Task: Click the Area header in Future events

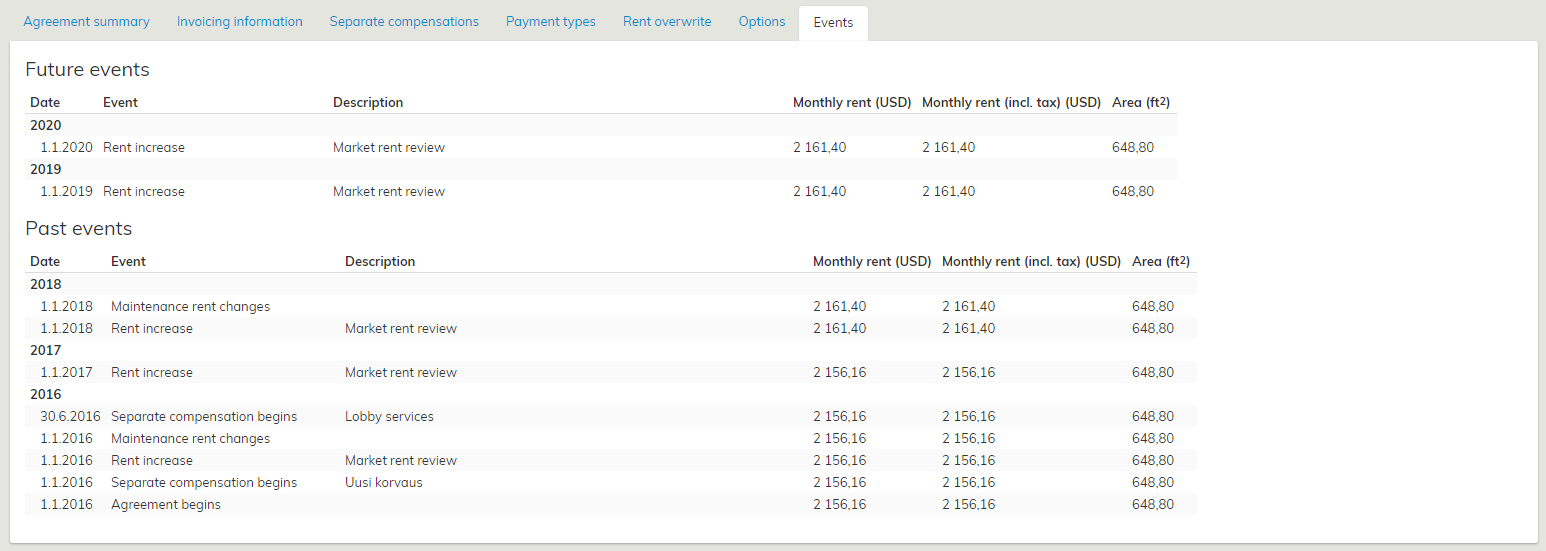Action: coord(1141,103)
